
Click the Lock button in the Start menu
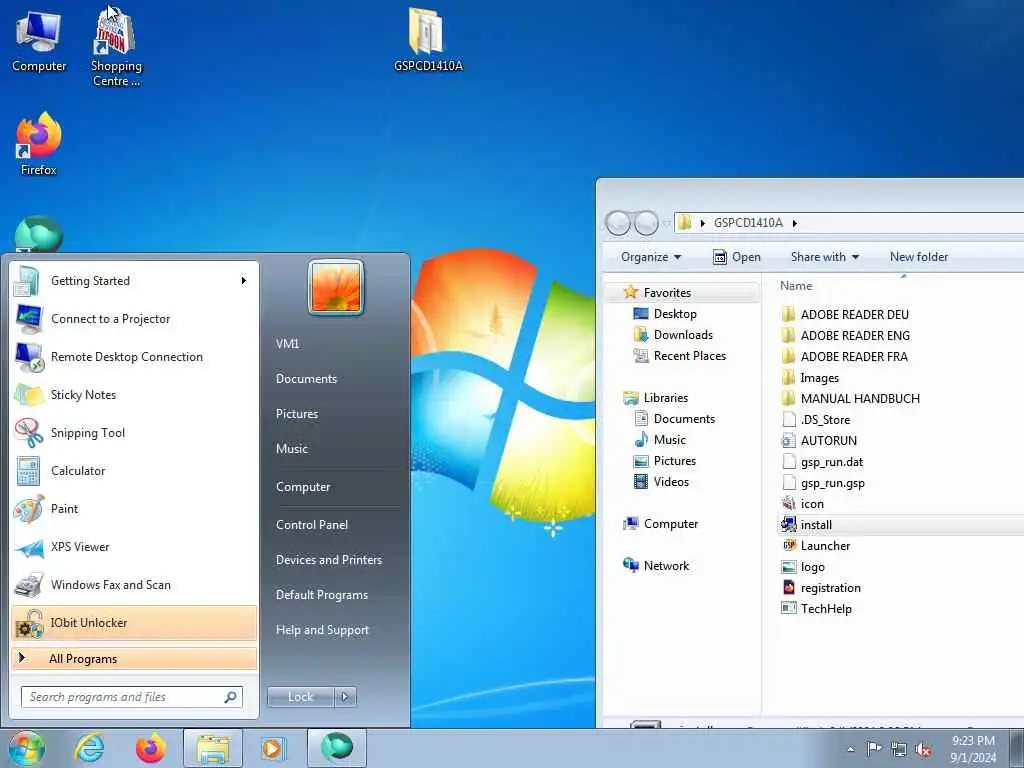(x=301, y=697)
